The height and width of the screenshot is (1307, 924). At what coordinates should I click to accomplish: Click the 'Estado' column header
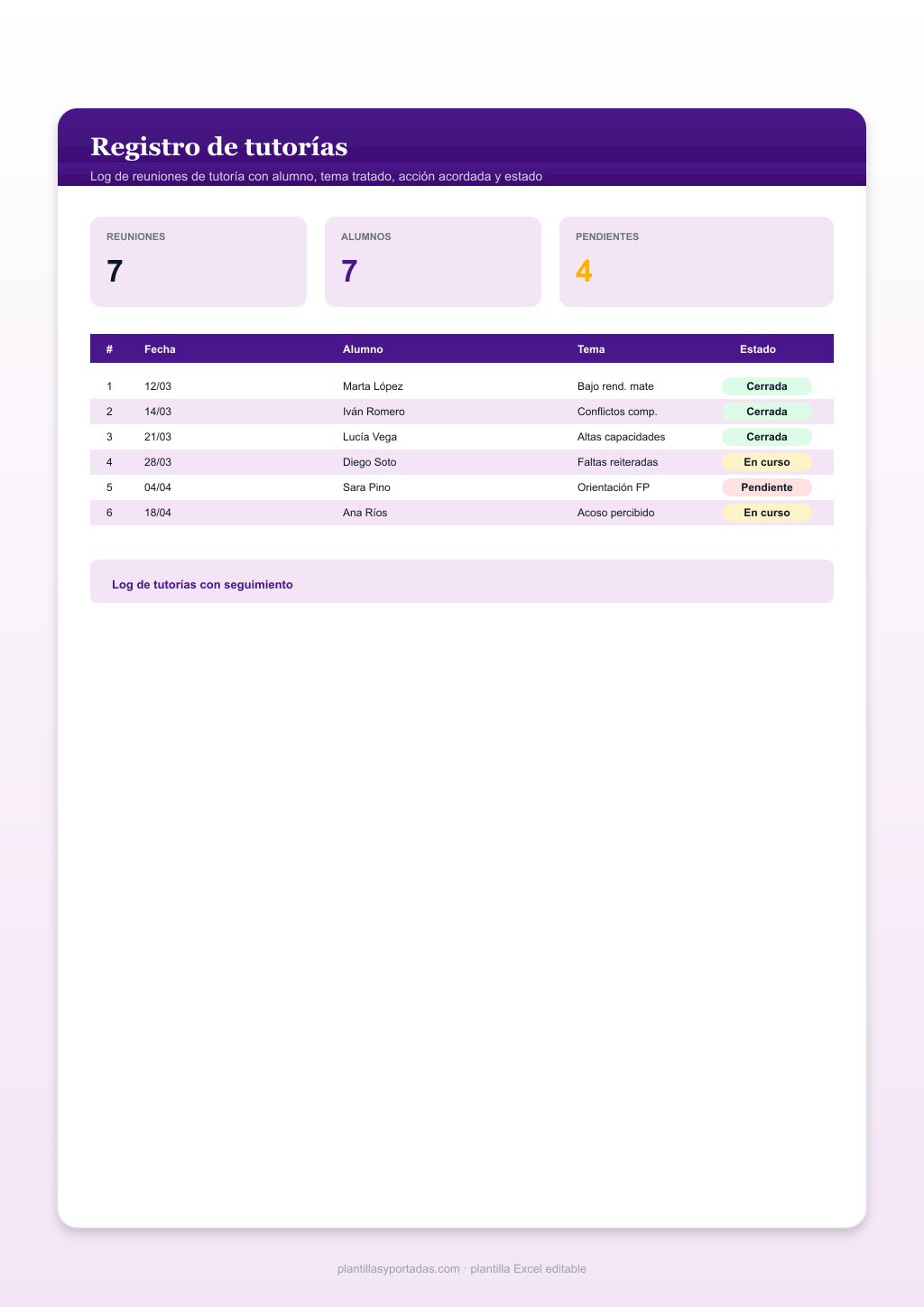coord(758,349)
